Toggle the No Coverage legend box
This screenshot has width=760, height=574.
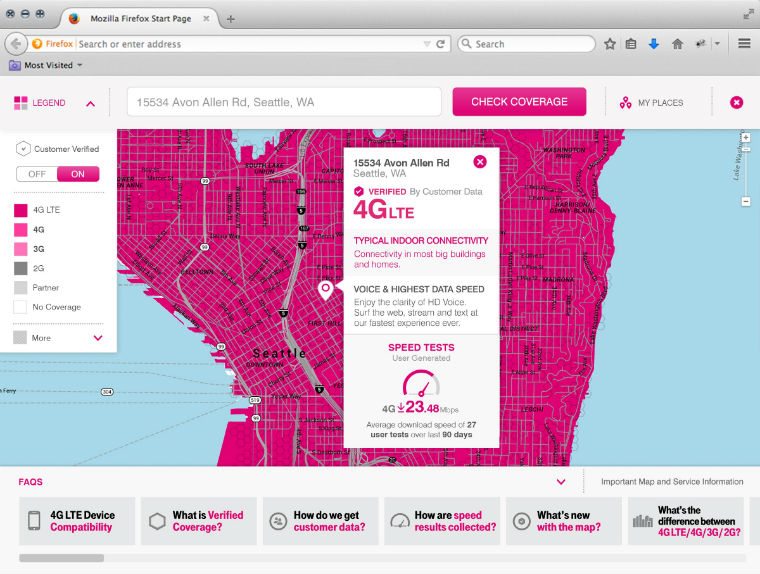pos(20,307)
